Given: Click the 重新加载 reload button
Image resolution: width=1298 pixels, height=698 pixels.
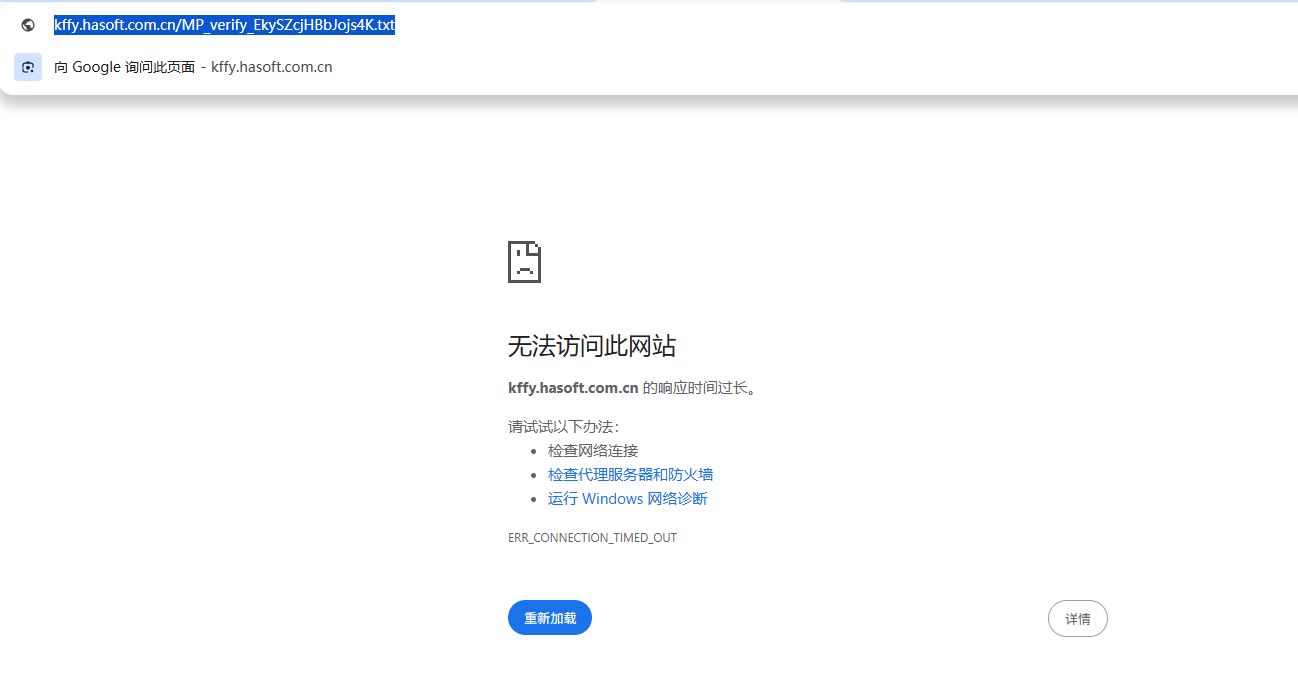Looking at the screenshot, I should point(550,618).
